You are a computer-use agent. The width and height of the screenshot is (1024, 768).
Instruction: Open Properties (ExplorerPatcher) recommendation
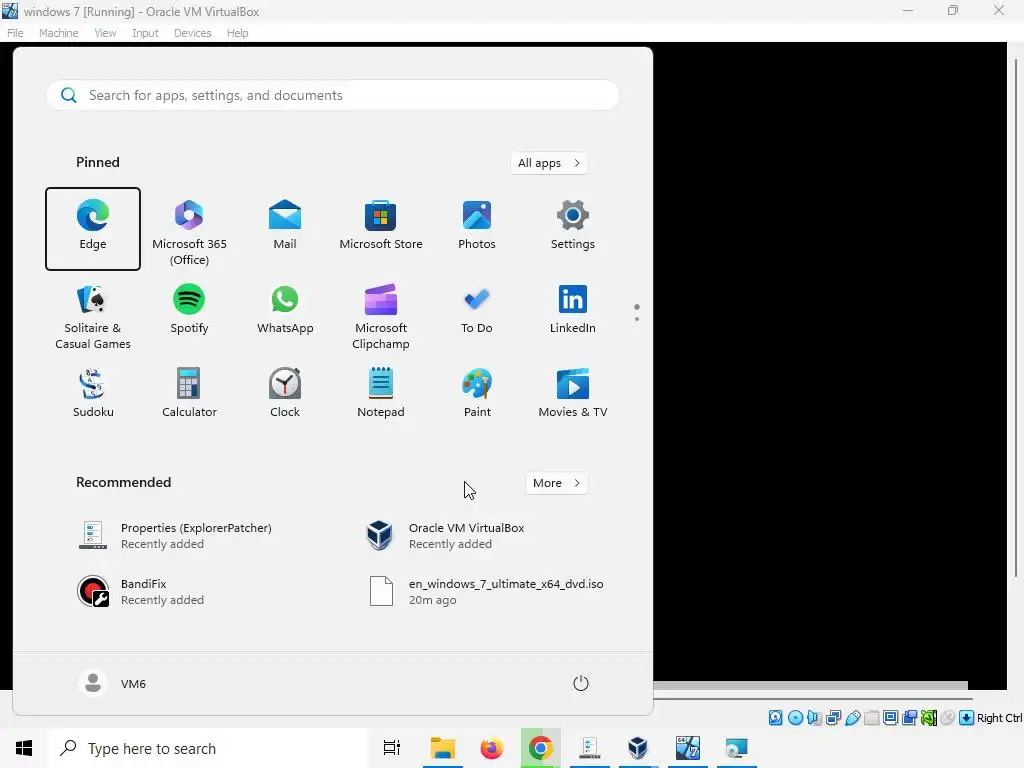[x=175, y=536]
